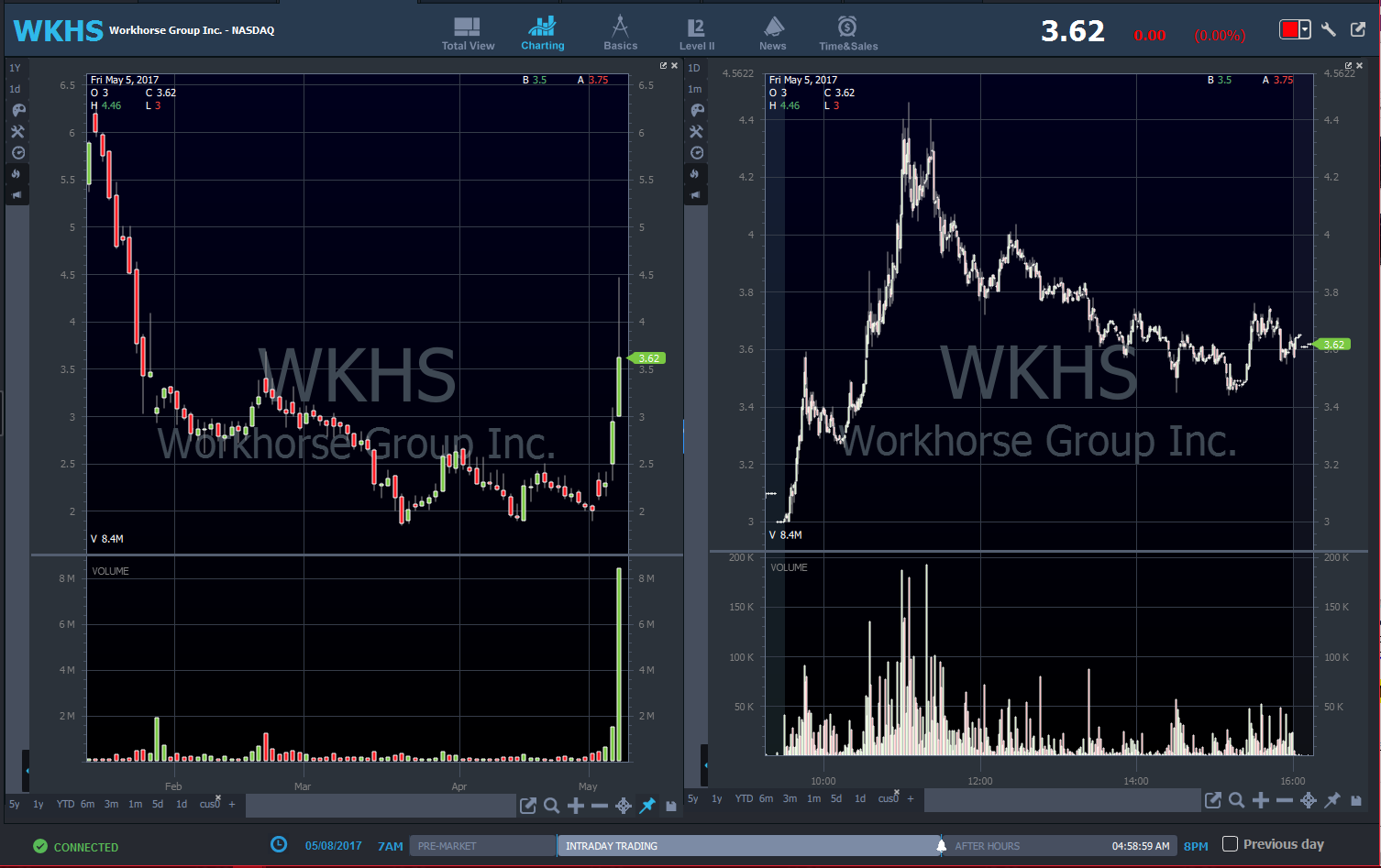The width and height of the screenshot is (1381, 868).
Task: Open the Basics tab
Action: point(620,34)
